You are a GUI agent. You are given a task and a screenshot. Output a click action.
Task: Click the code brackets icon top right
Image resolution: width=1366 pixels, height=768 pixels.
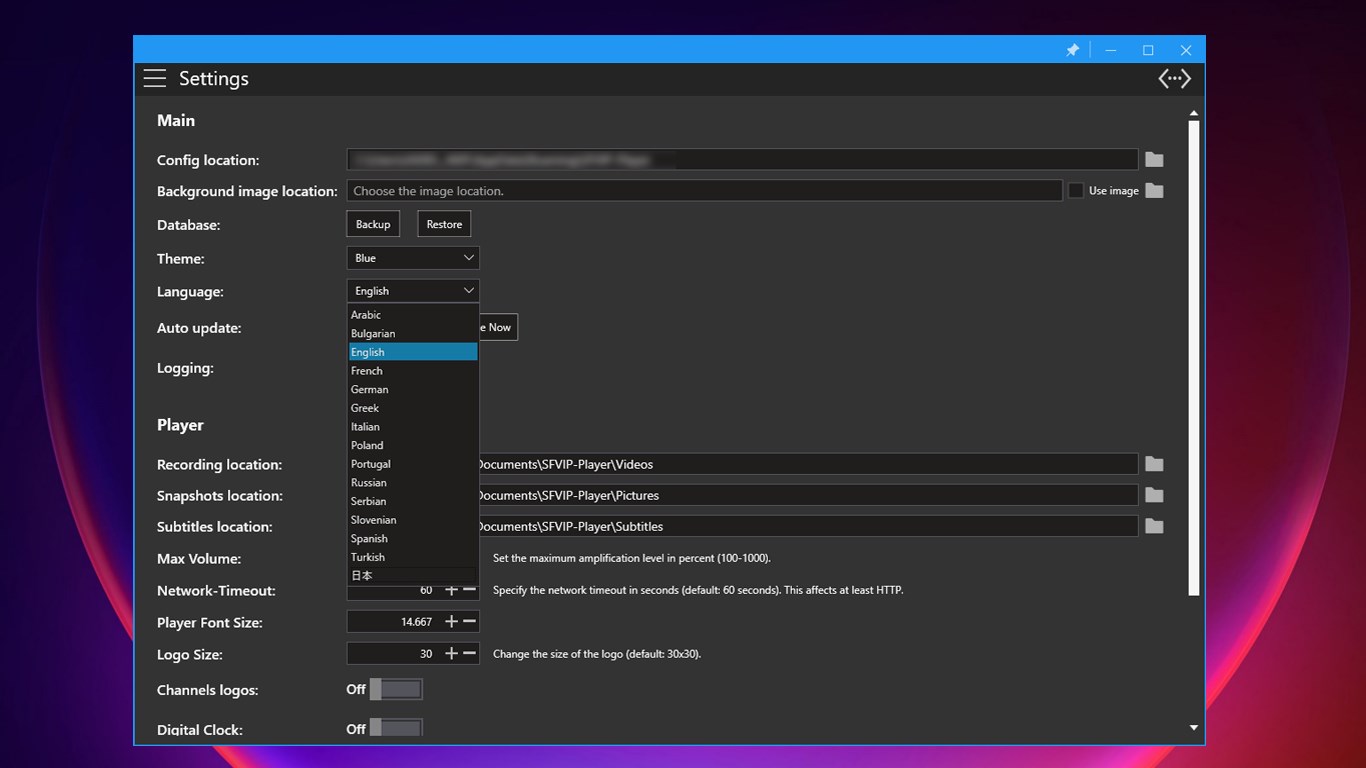(1173, 78)
